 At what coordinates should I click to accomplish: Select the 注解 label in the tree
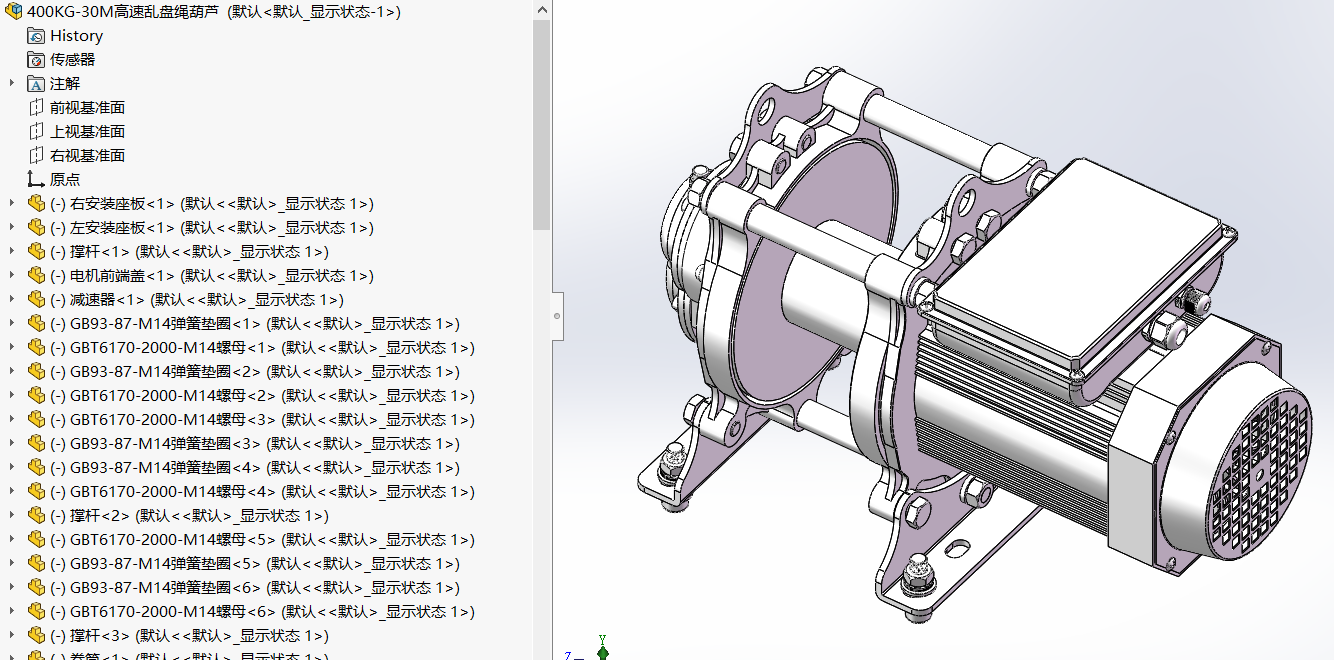point(65,84)
